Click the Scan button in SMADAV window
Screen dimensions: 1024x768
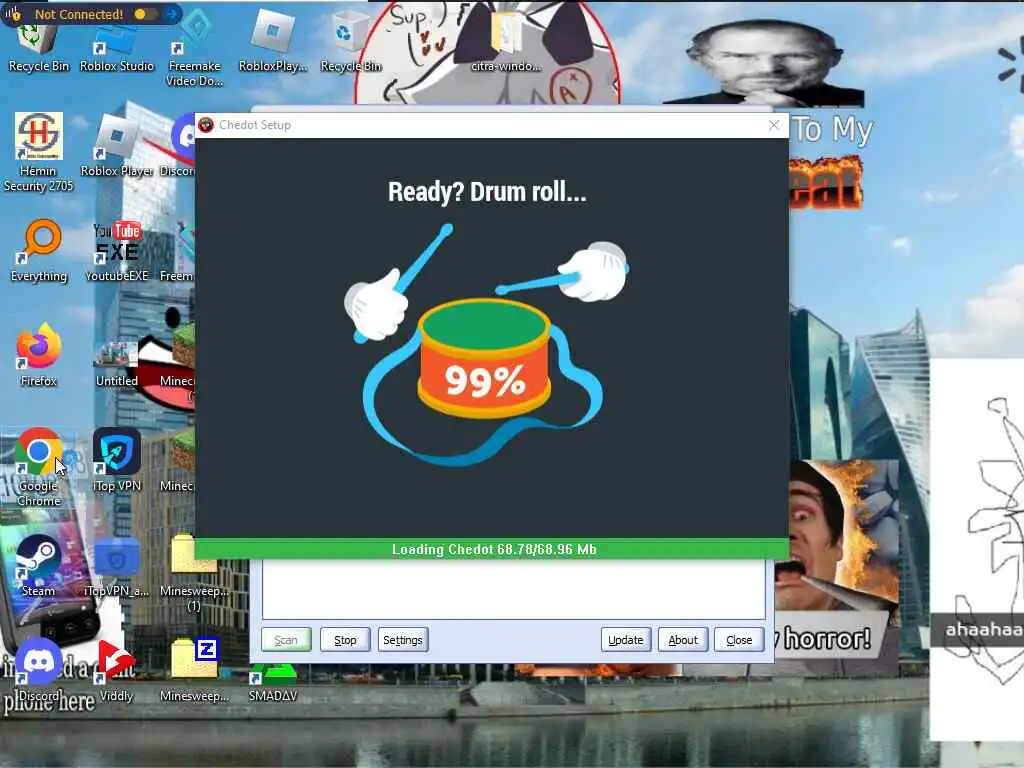pos(286,640)
